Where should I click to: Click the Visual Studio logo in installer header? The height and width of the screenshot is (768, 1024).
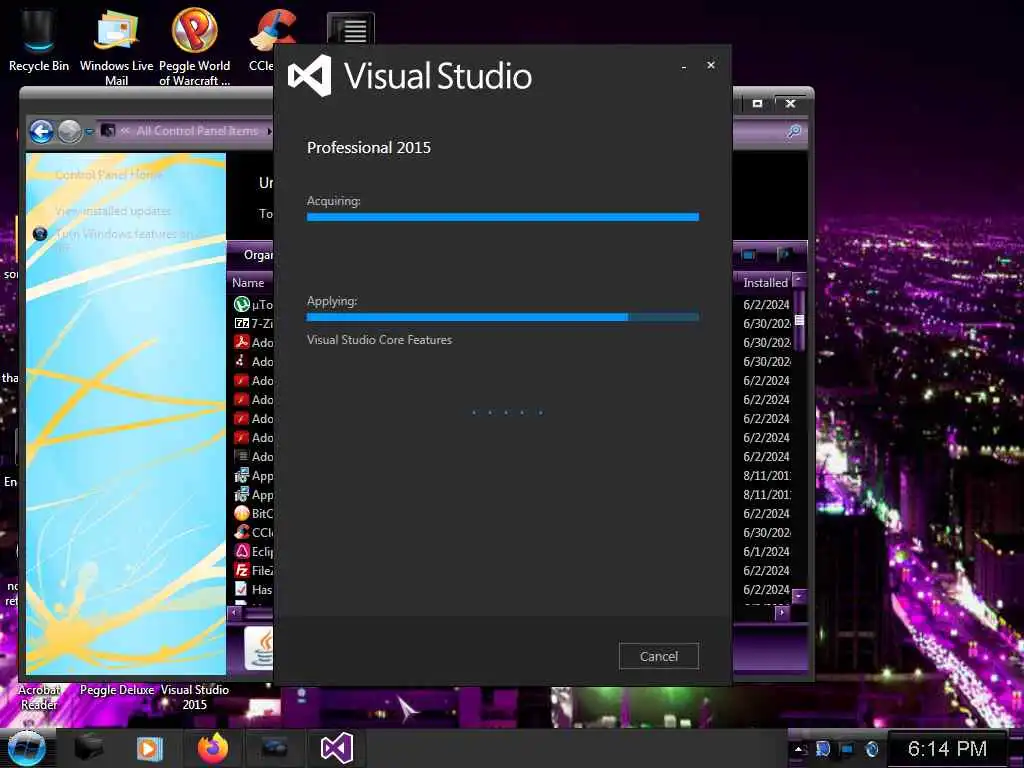click(x=310, y=76)
